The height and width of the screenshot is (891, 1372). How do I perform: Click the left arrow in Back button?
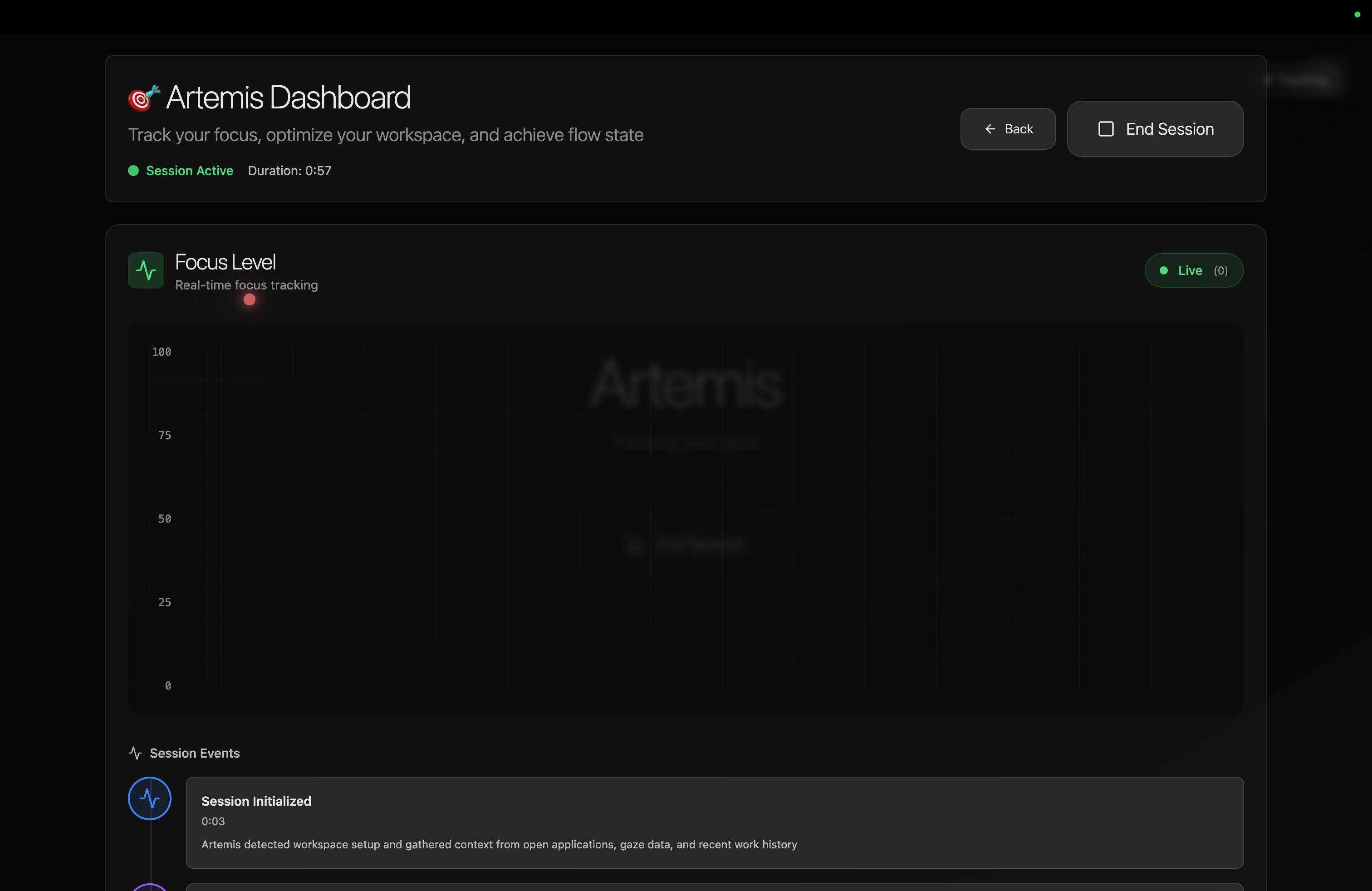point(990,129)
